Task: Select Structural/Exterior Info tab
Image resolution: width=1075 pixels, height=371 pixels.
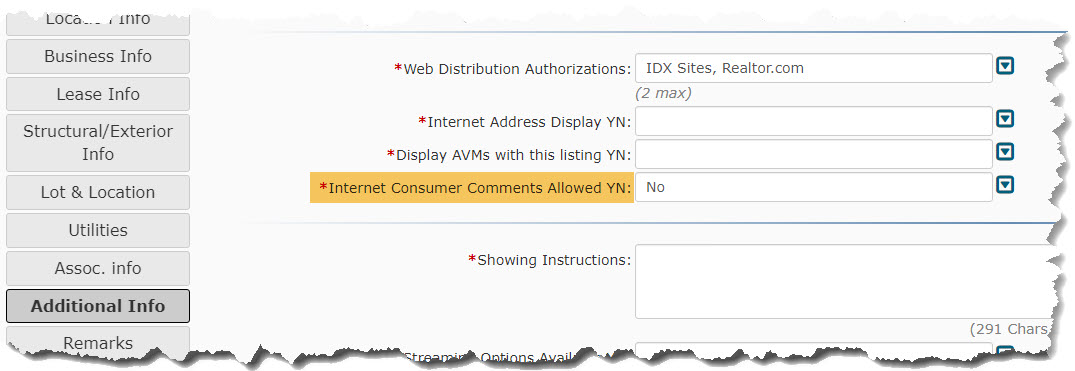Action: coord(98,143)
